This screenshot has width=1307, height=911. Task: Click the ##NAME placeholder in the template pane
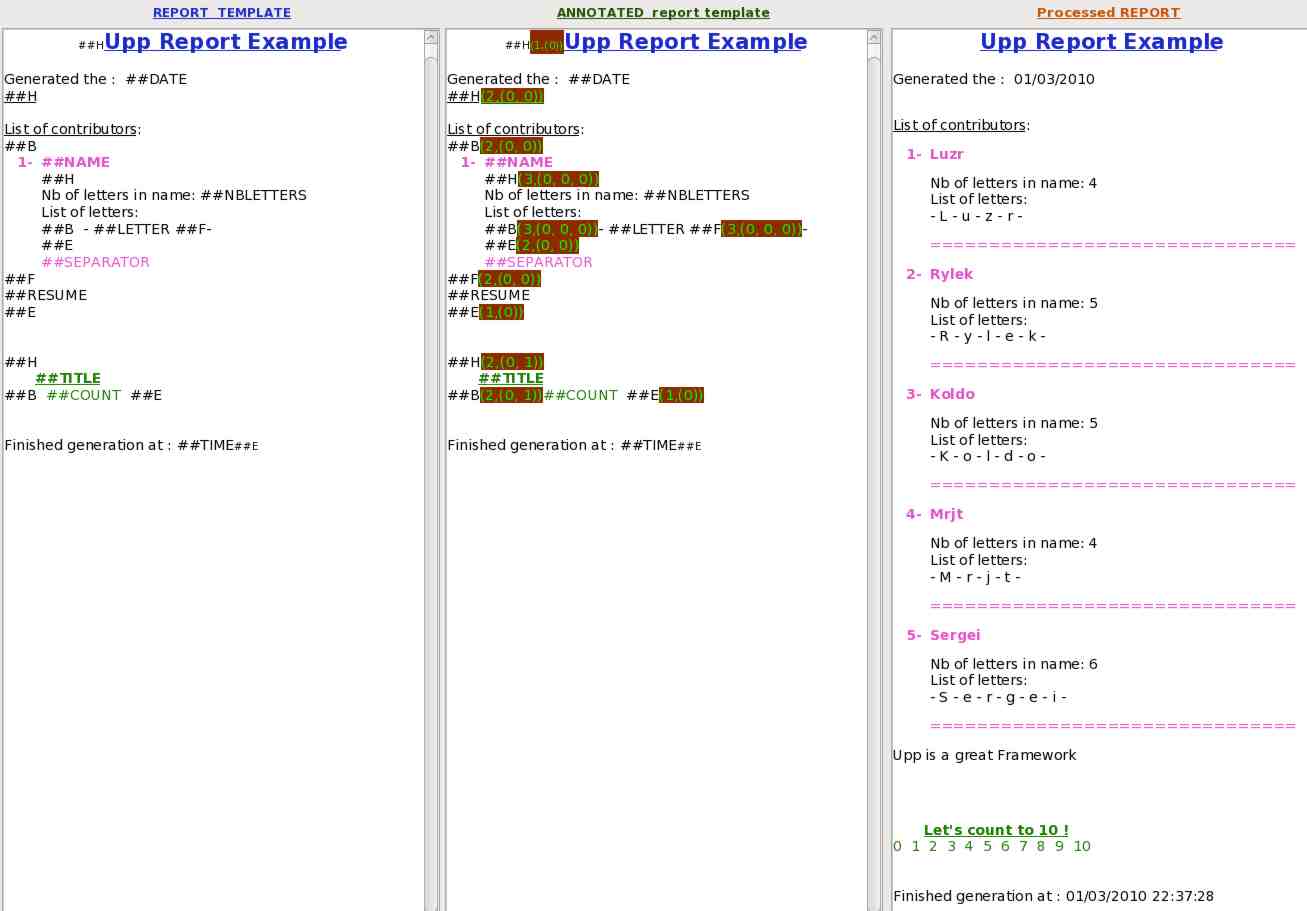pyautogui.click(x=75, y=162)
